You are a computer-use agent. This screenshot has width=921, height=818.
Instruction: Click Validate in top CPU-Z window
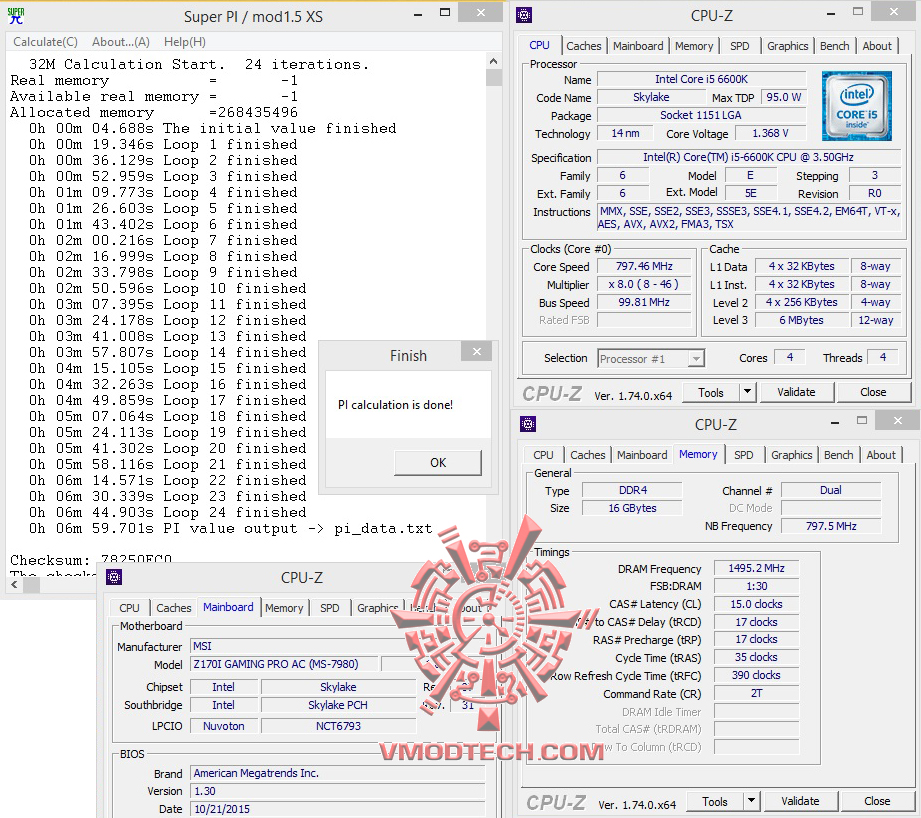point(796,392)
